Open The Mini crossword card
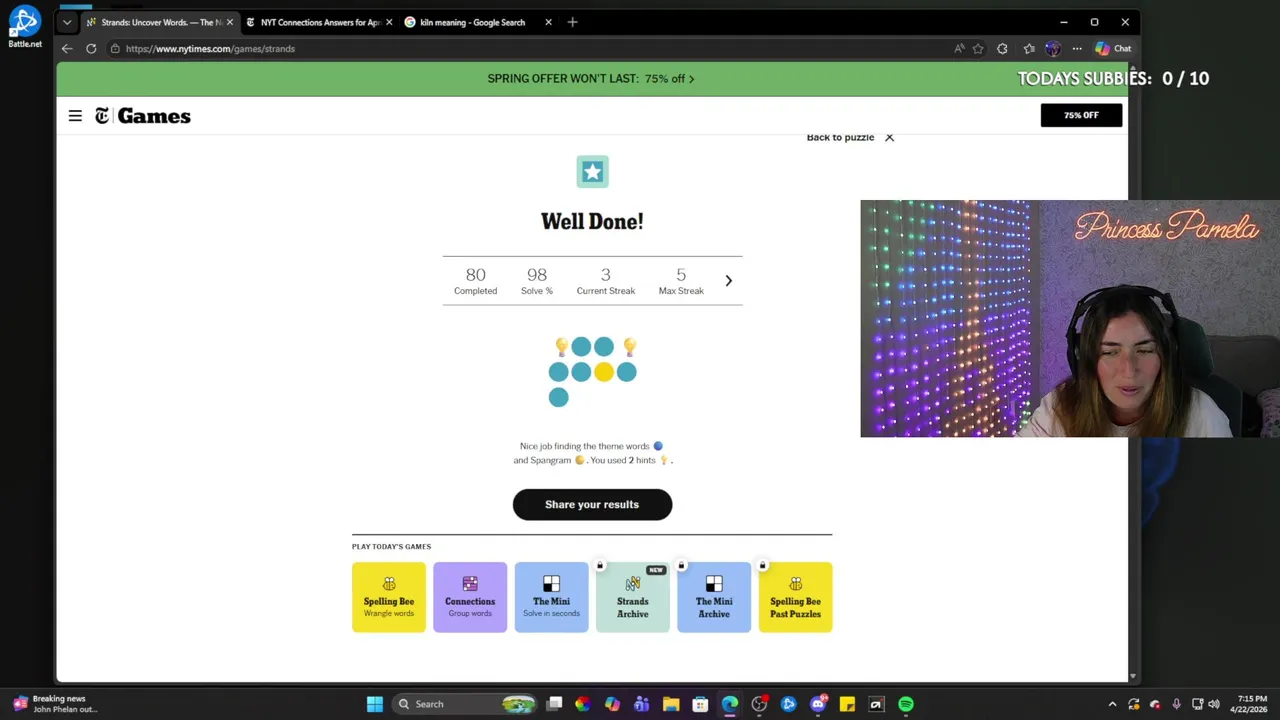 (x=551, y=597)
